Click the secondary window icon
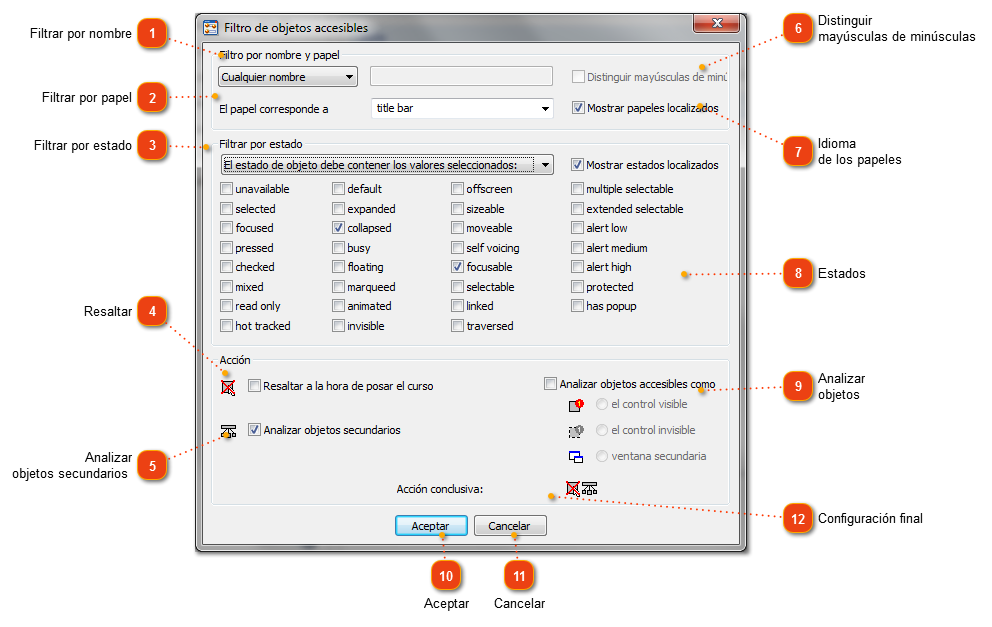The height and width of the screenshot is (627, 992). click(x=576, y=456)
